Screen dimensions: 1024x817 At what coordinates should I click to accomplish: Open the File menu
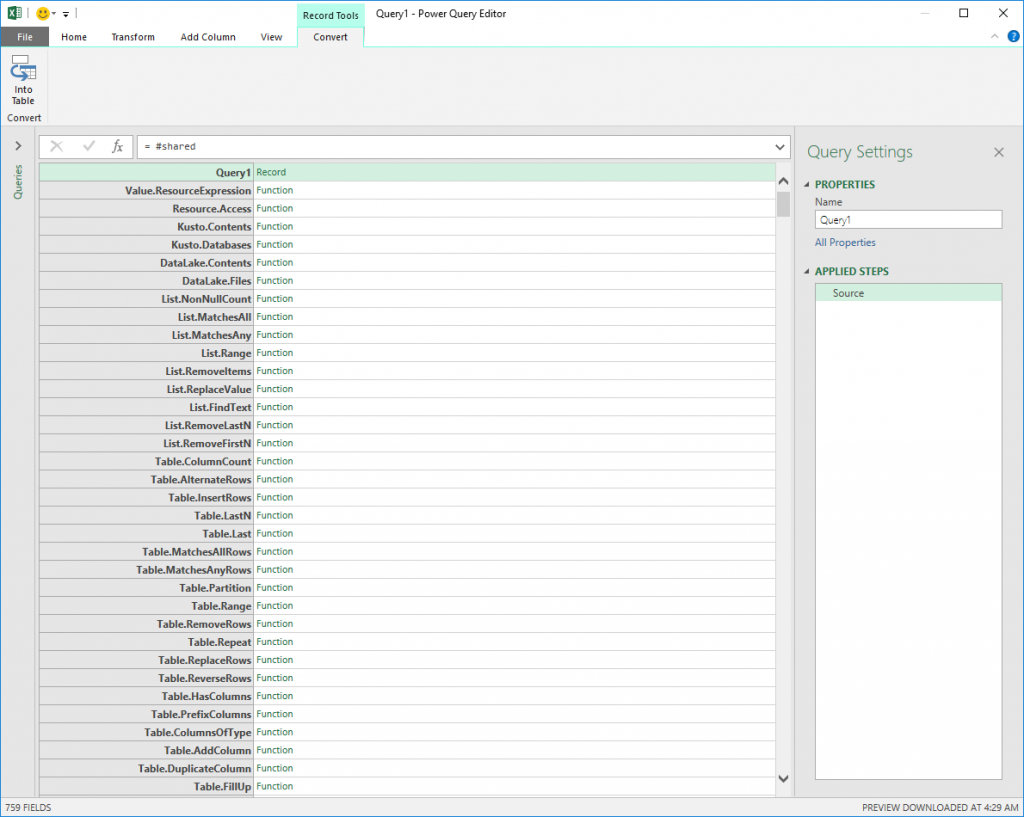click(24, 36)
